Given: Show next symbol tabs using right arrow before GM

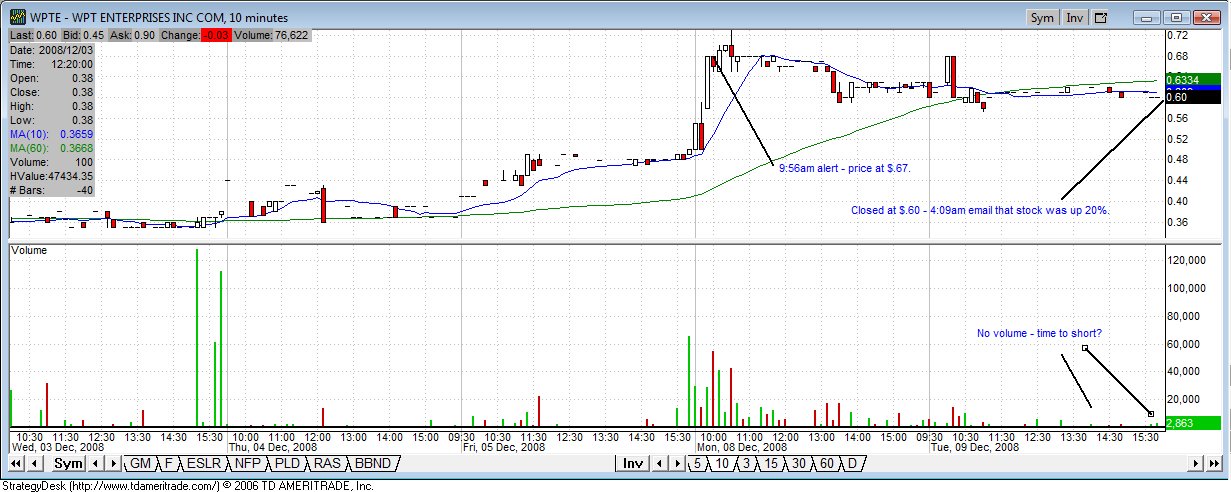Looking at the screenshot, I should pyautogui.click(x=114, y=464).
